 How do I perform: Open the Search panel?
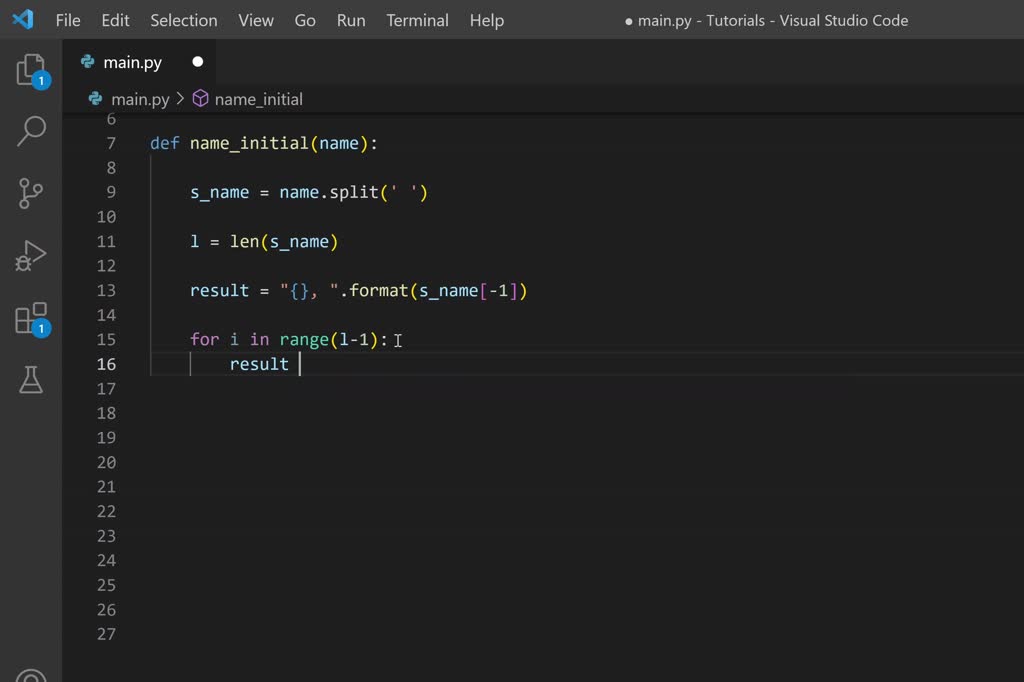coord(30,130)
